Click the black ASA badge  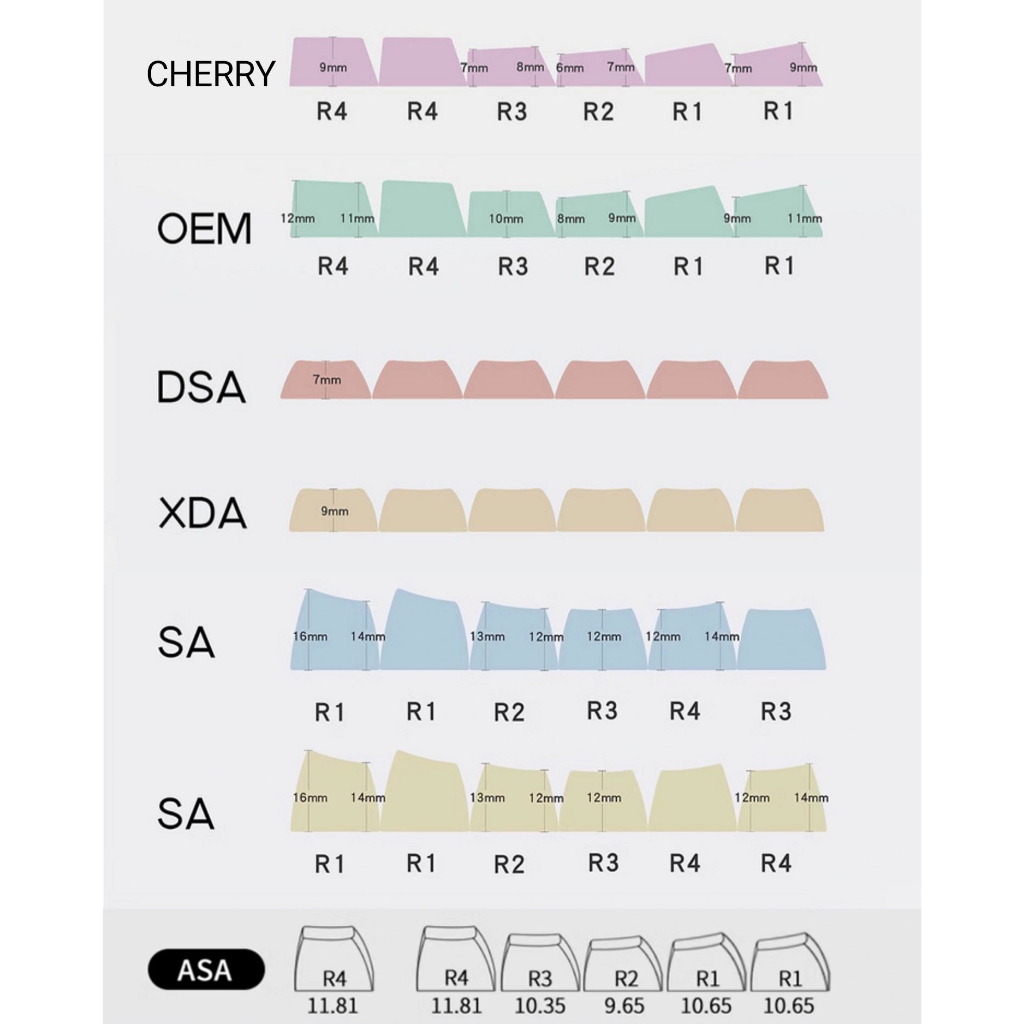point(206,969)
